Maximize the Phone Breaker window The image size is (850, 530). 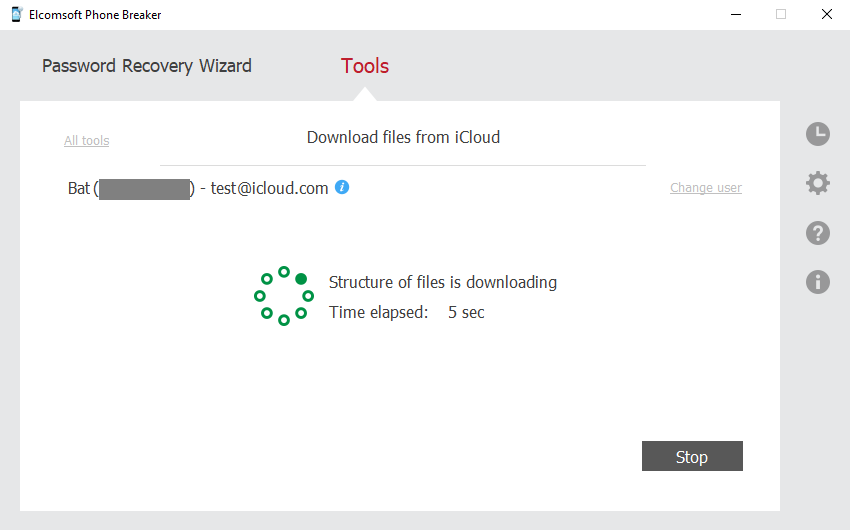click(781, 15)
